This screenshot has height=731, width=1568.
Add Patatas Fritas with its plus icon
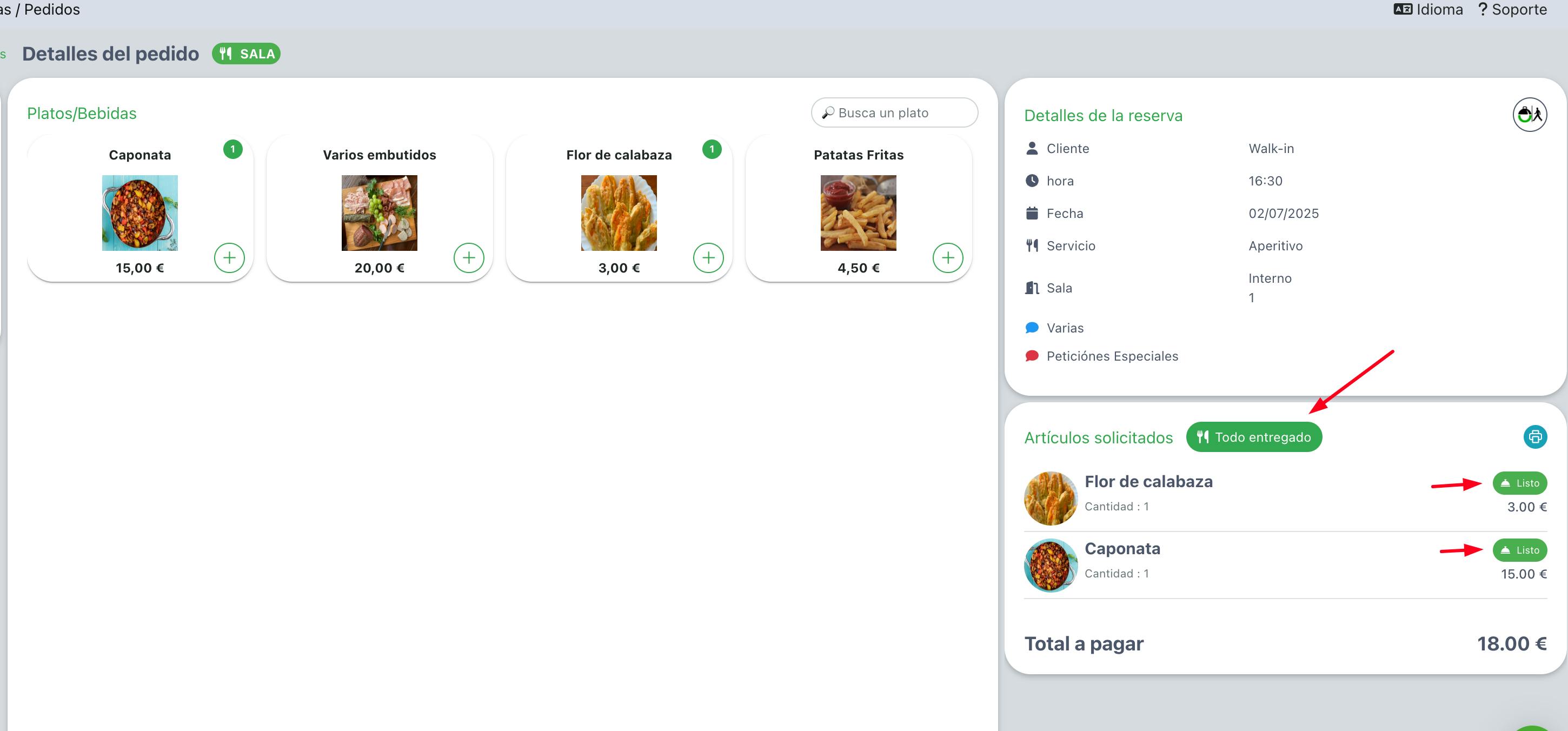coord(948,258)
